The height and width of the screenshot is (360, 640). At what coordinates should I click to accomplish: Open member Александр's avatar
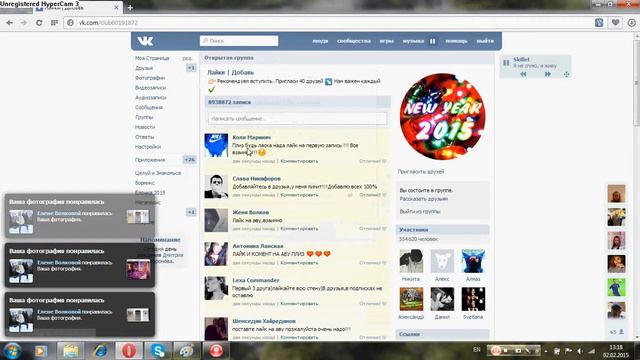411,299
